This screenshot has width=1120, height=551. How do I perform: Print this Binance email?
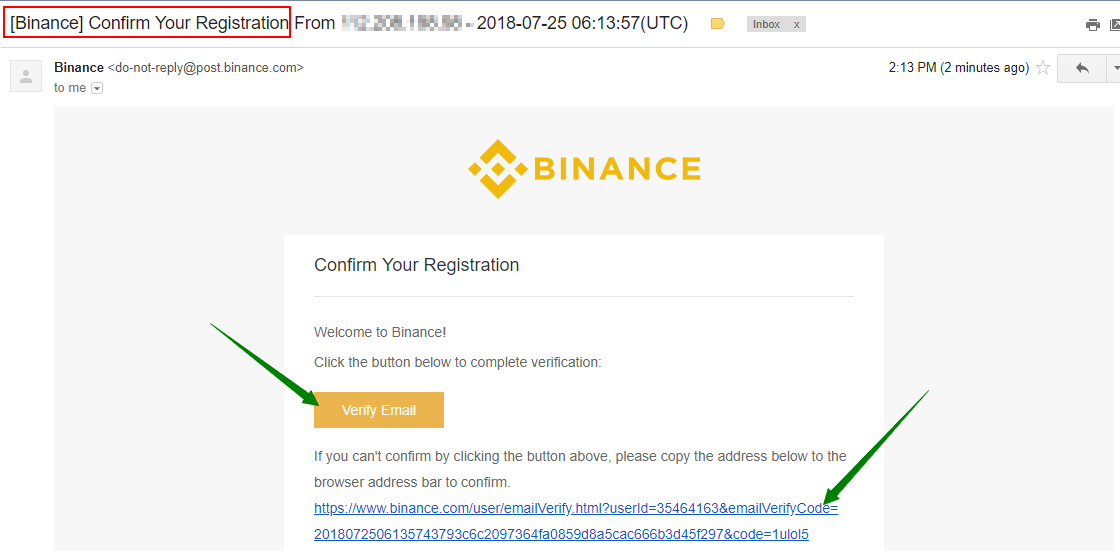(x=1092, y=25)
